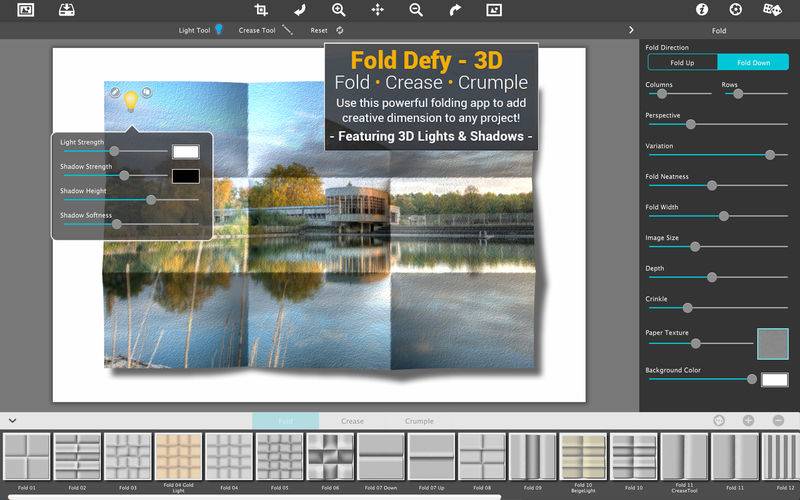Click the Shadow Softness slider handle

[x=117, y=224]
